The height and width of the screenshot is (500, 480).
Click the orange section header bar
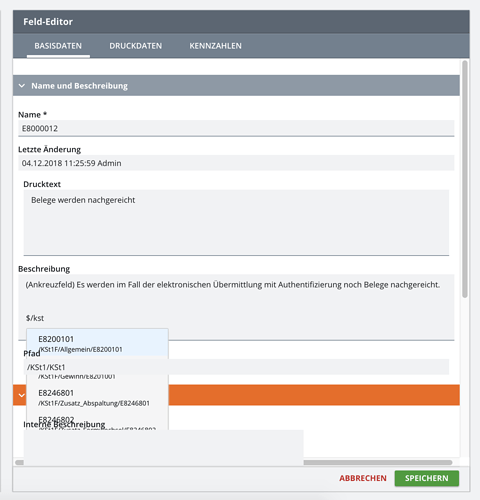pyautogui.click(x=313, y=395)
